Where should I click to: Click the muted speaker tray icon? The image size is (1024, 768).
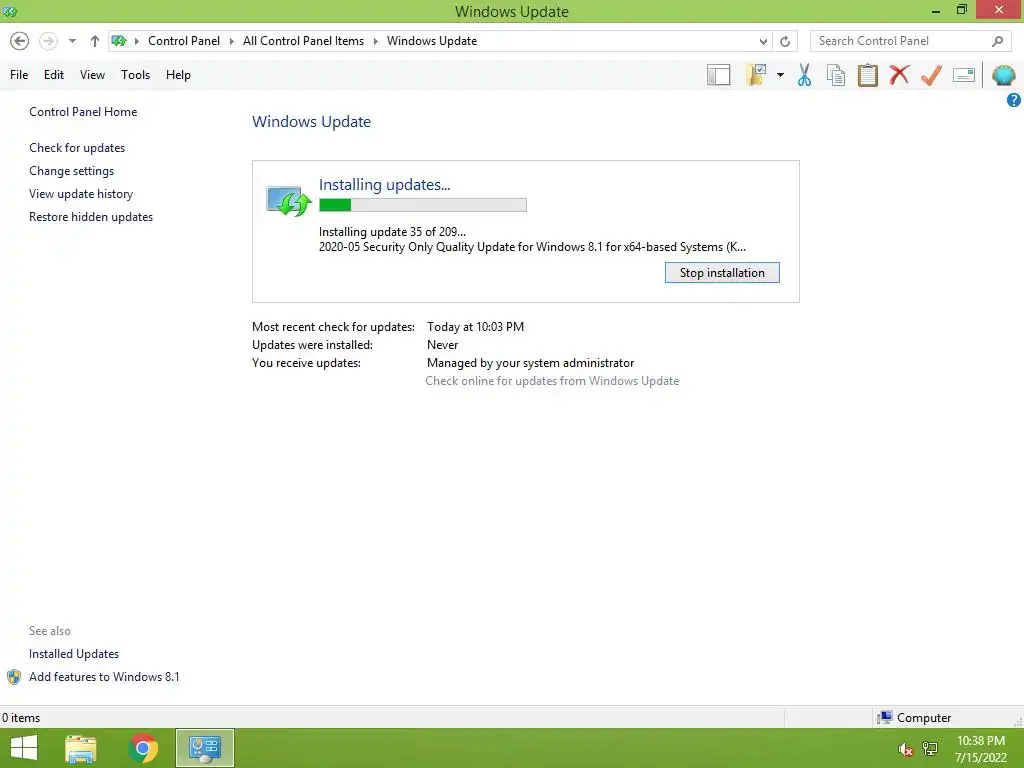pos(905,749)
